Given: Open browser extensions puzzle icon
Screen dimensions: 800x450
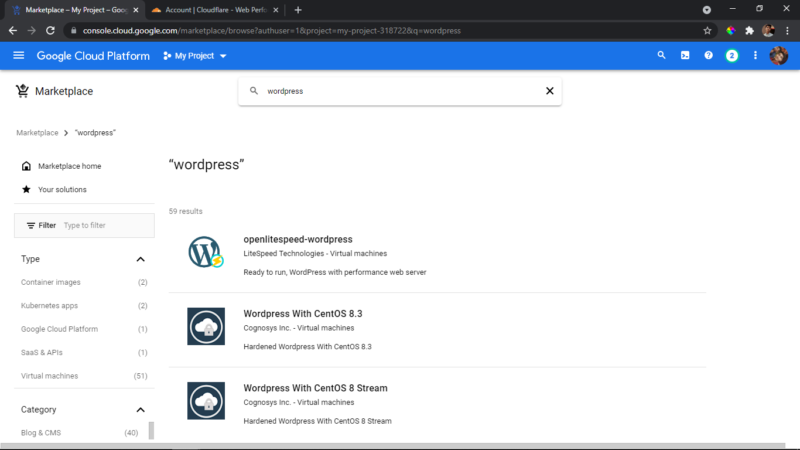Looking at the screenshot, I should (x=749, y=31).
